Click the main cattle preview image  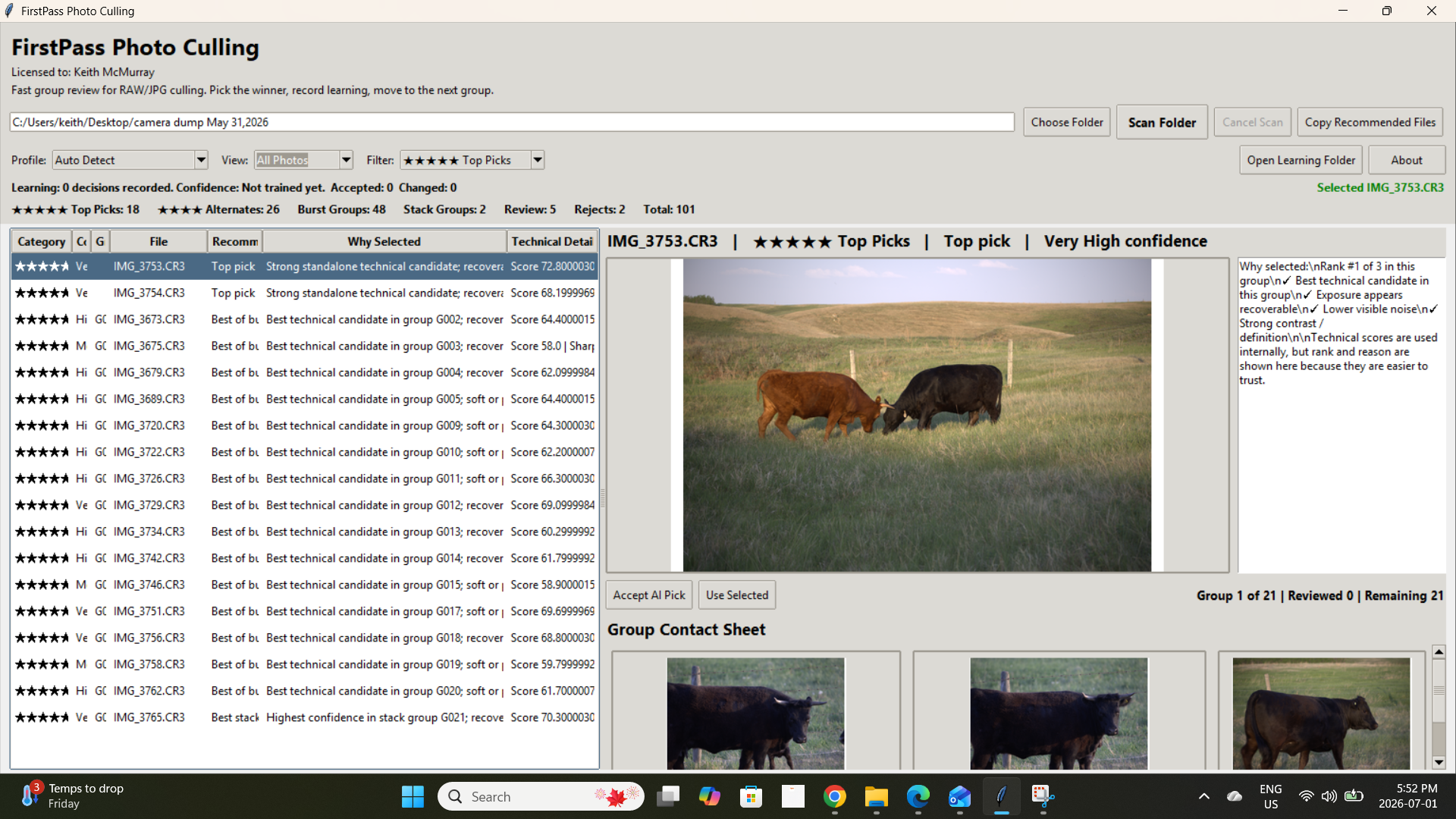[x=917, y=415]
